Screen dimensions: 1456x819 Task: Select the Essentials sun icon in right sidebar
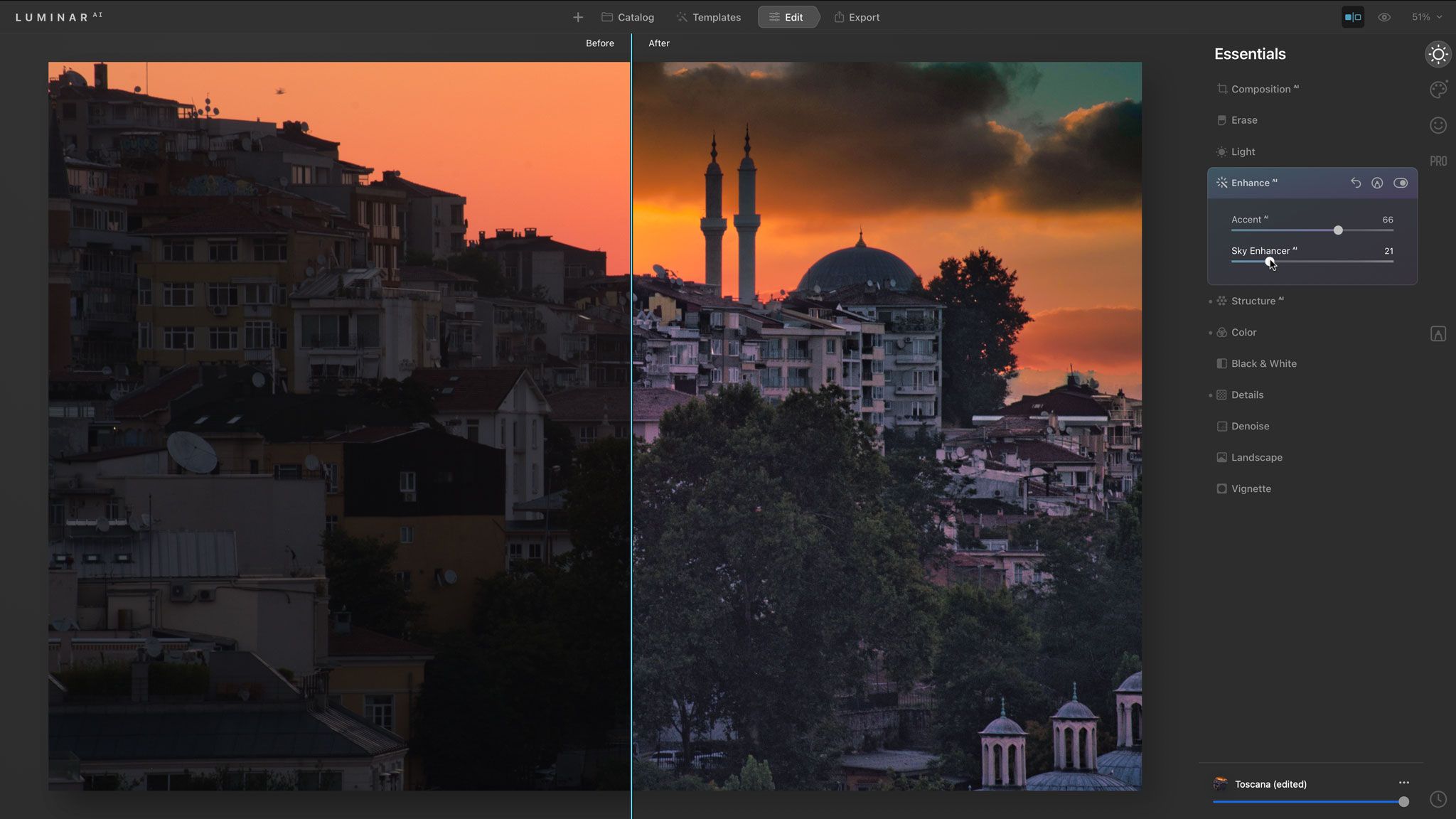pos(1438,54)
